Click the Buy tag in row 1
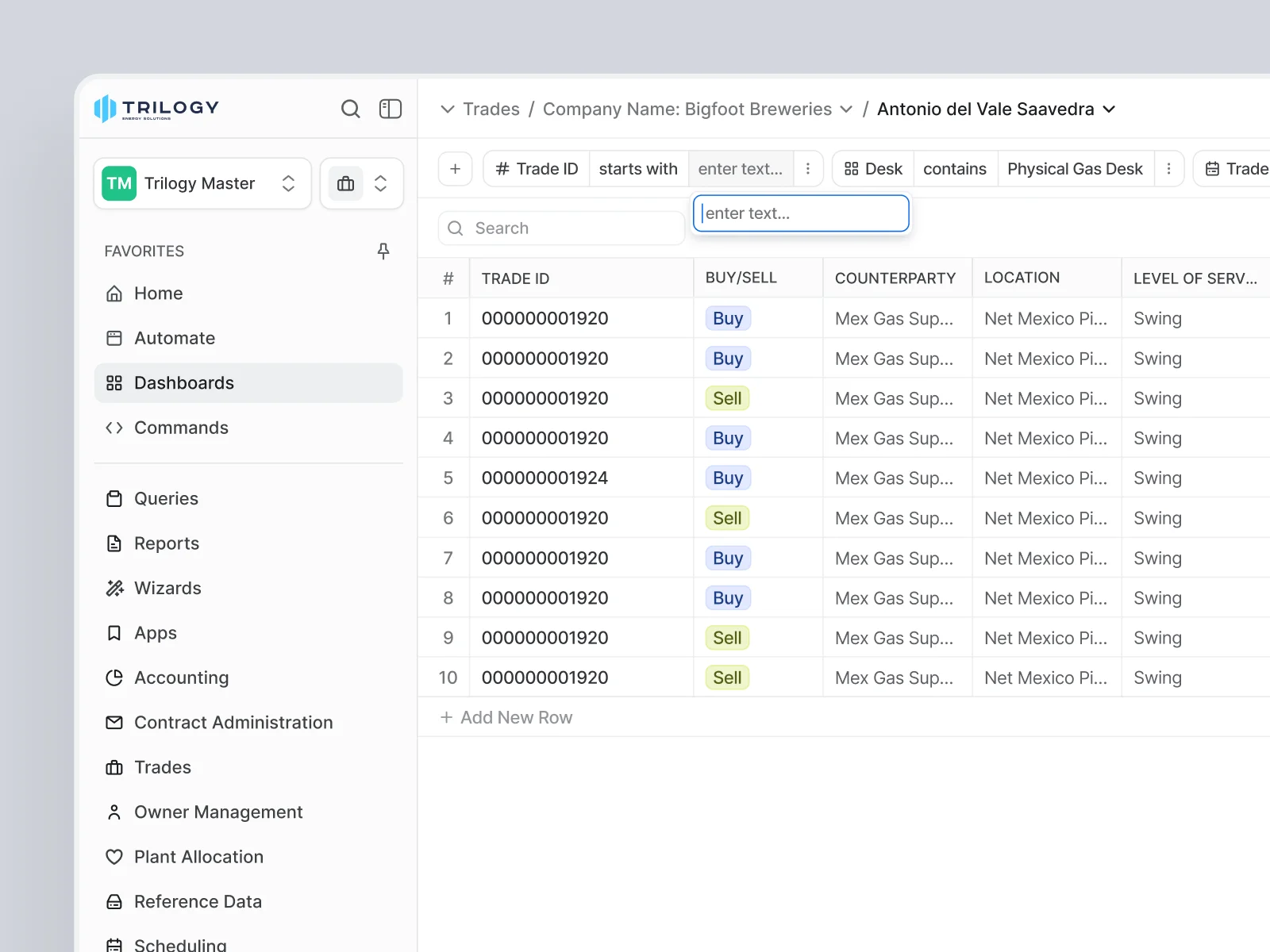 (x=728, y=319)
